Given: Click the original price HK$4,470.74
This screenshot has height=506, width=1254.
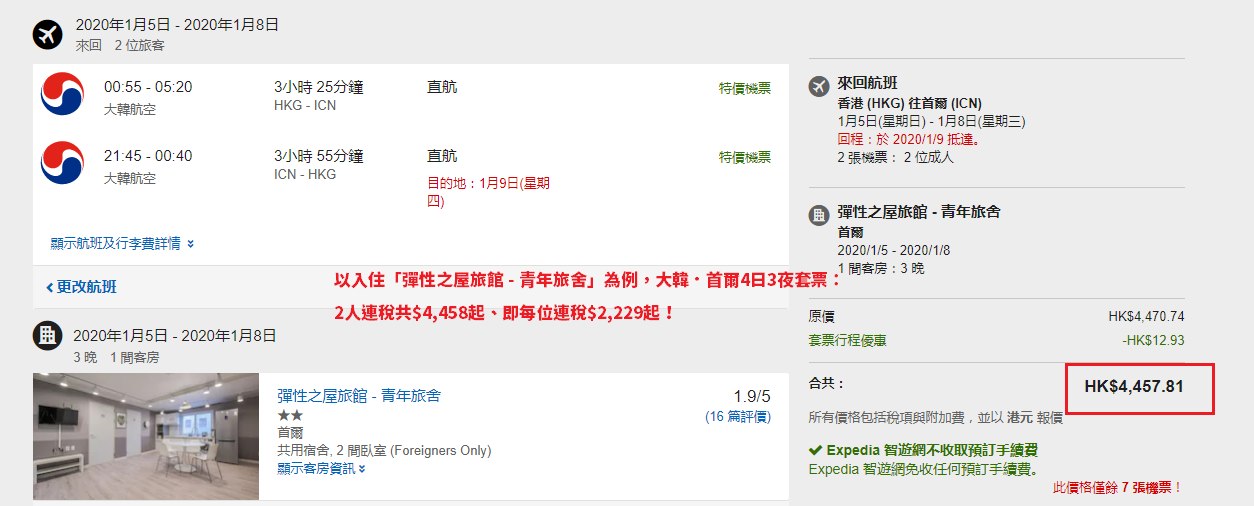Looking at the screenshot, I should click(1146, 317).
